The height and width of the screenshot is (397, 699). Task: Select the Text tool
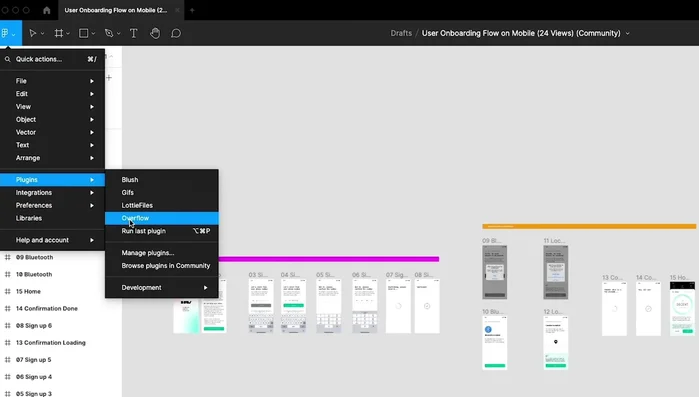tap(133, 33)
